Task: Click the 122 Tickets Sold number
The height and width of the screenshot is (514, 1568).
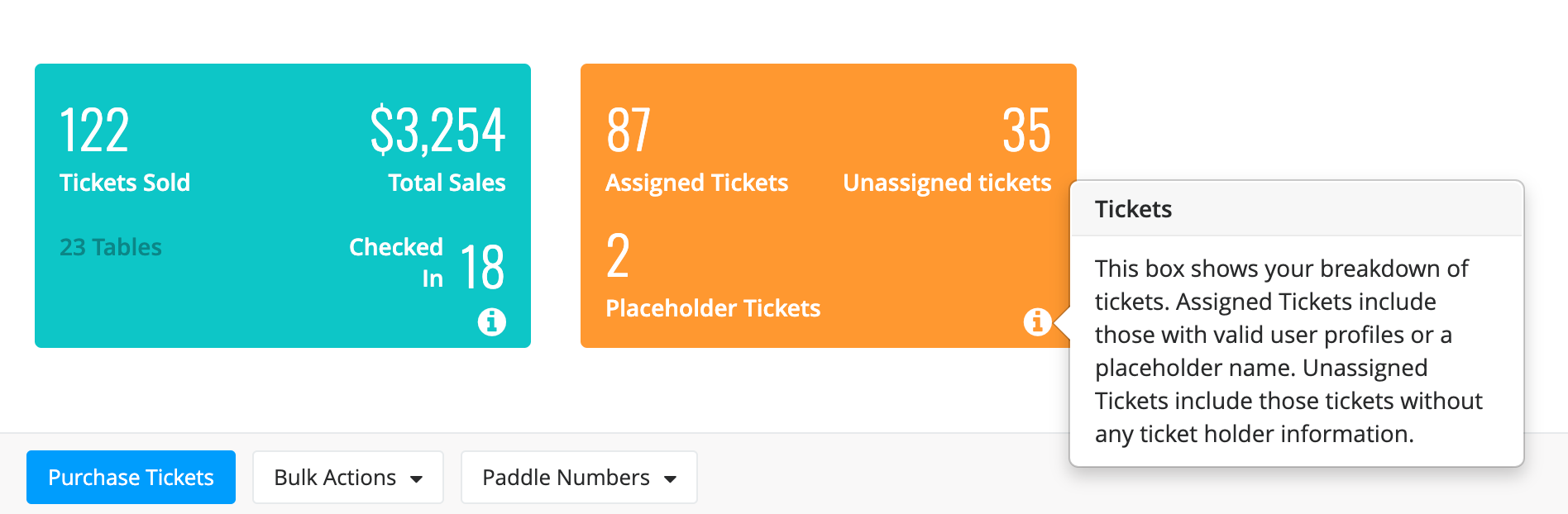Action: click(x=94, y=131)
